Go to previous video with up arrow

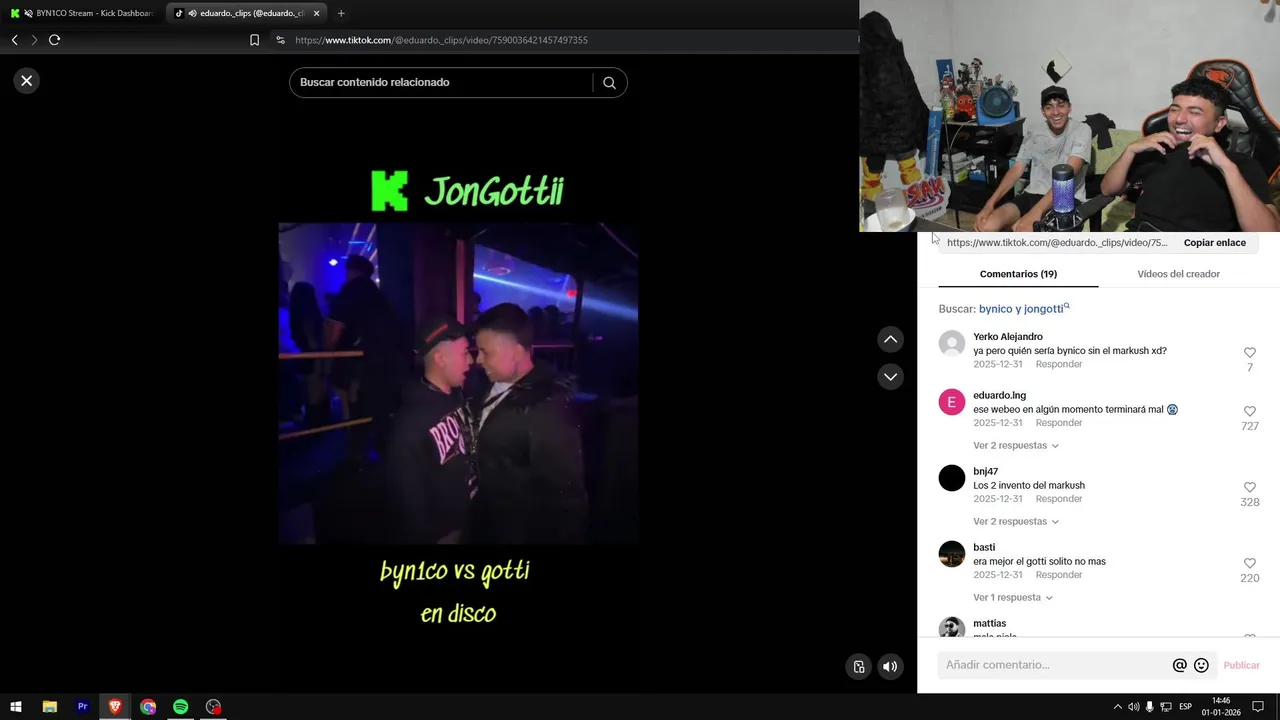click(x=890, y=340)
